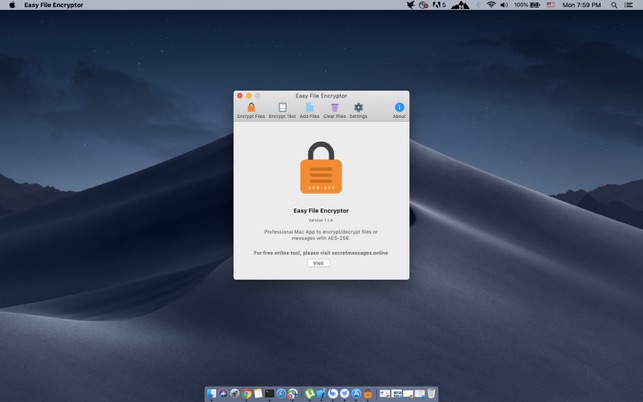
Task: Open Launchpad rocket icon in dock
Action: (x=235, y=394)
